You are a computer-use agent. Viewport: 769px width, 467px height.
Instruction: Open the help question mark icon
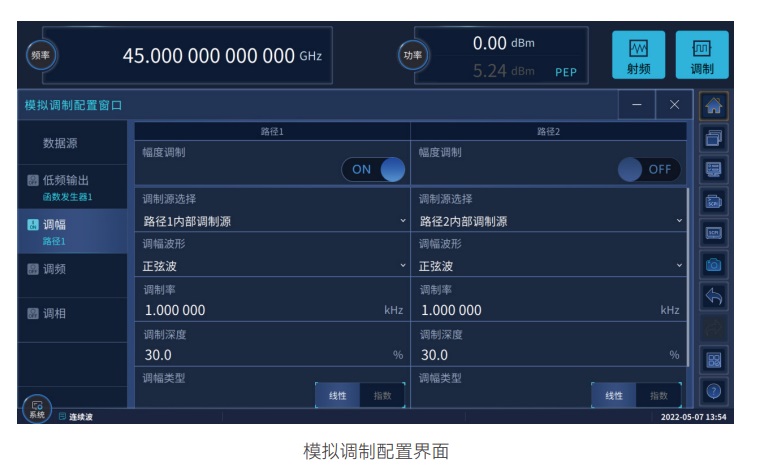(x=714, y=391)
